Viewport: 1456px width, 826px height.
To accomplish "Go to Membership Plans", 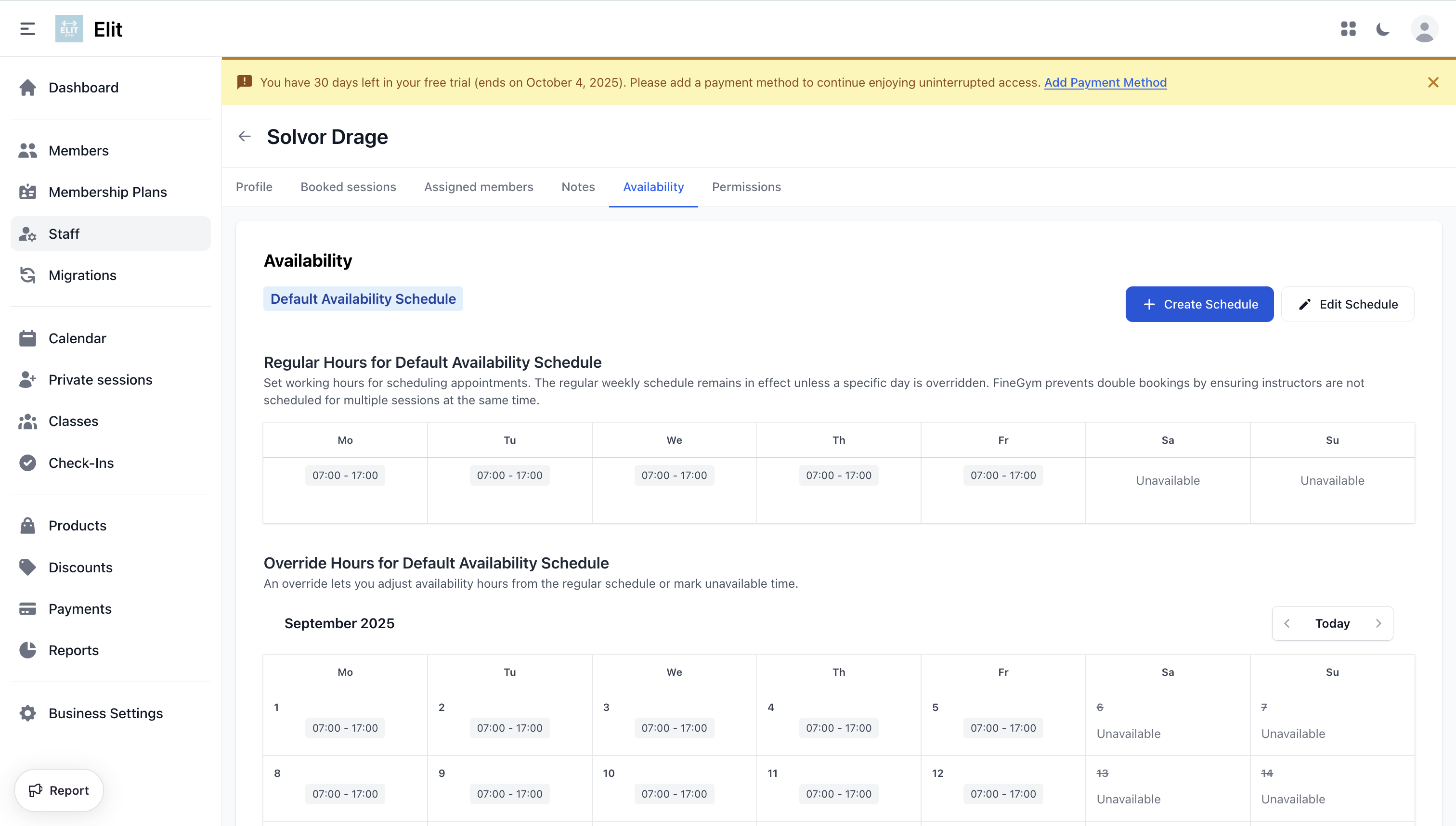I will tap(111, 192).
